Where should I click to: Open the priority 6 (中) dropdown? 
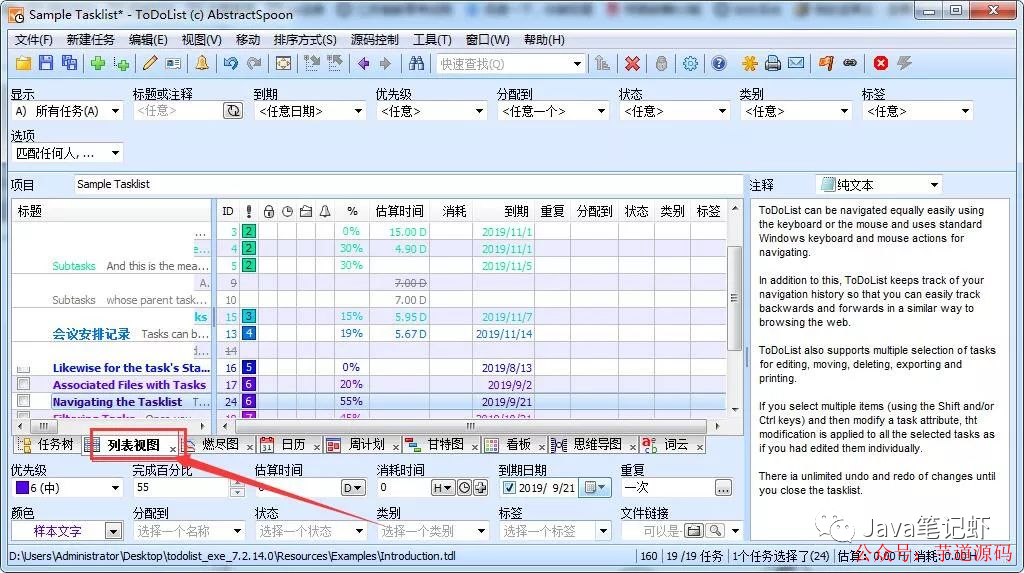[115, 487]
